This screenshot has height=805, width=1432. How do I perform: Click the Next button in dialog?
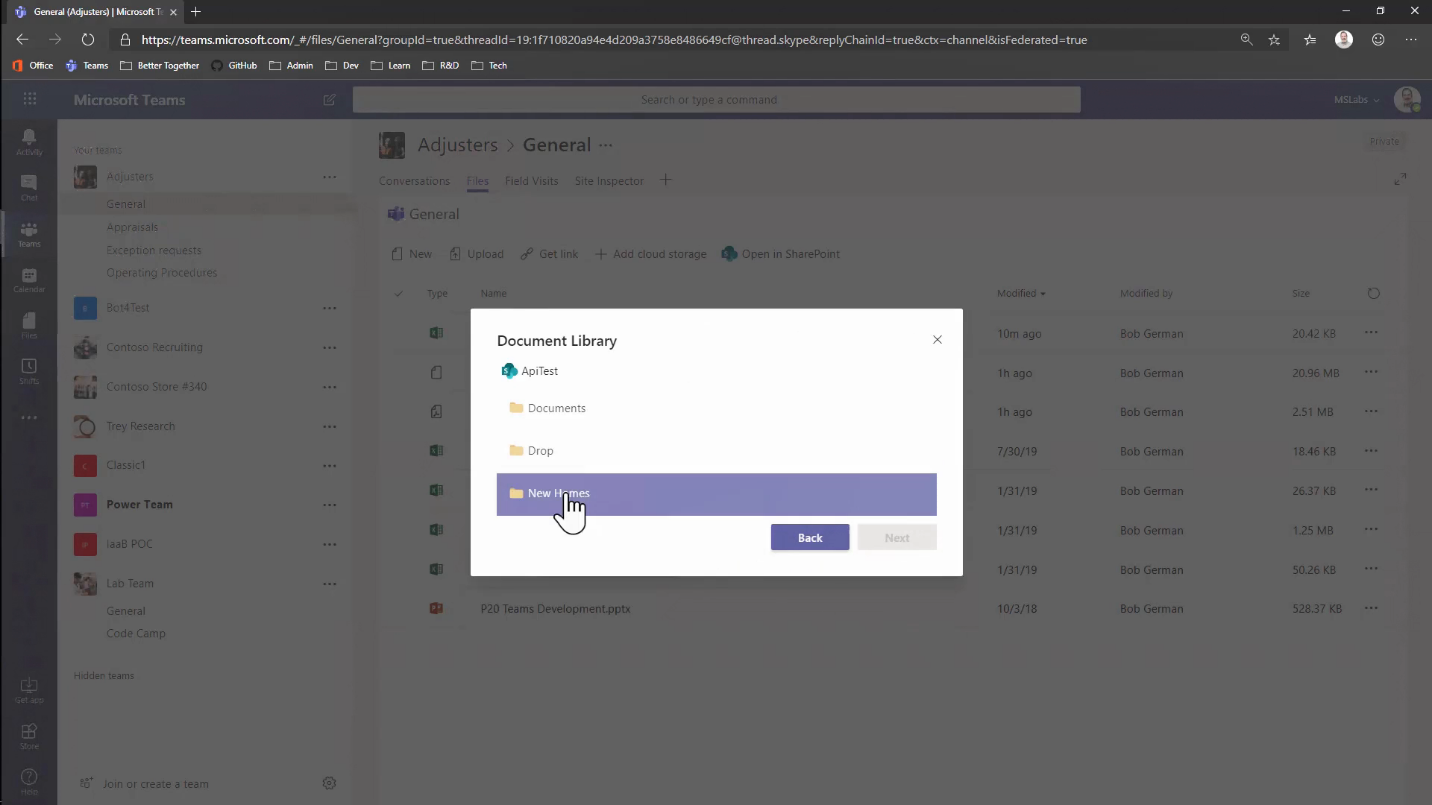(x=897, y=537)
